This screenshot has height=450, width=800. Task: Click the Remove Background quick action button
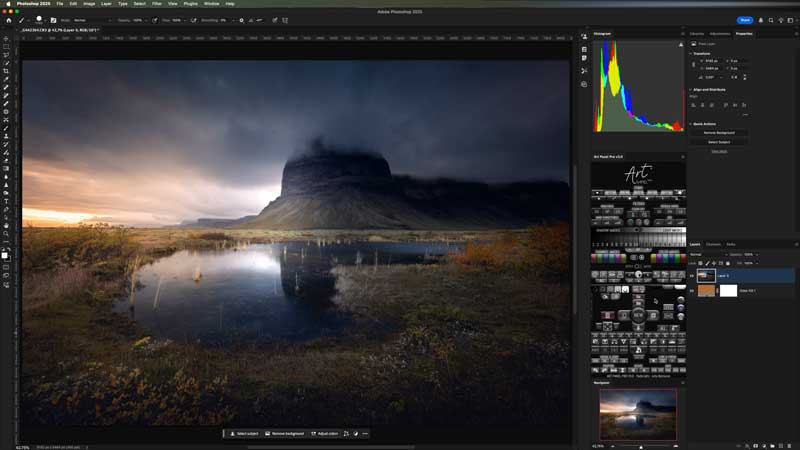pyautogui.click(x=719, y=132)
